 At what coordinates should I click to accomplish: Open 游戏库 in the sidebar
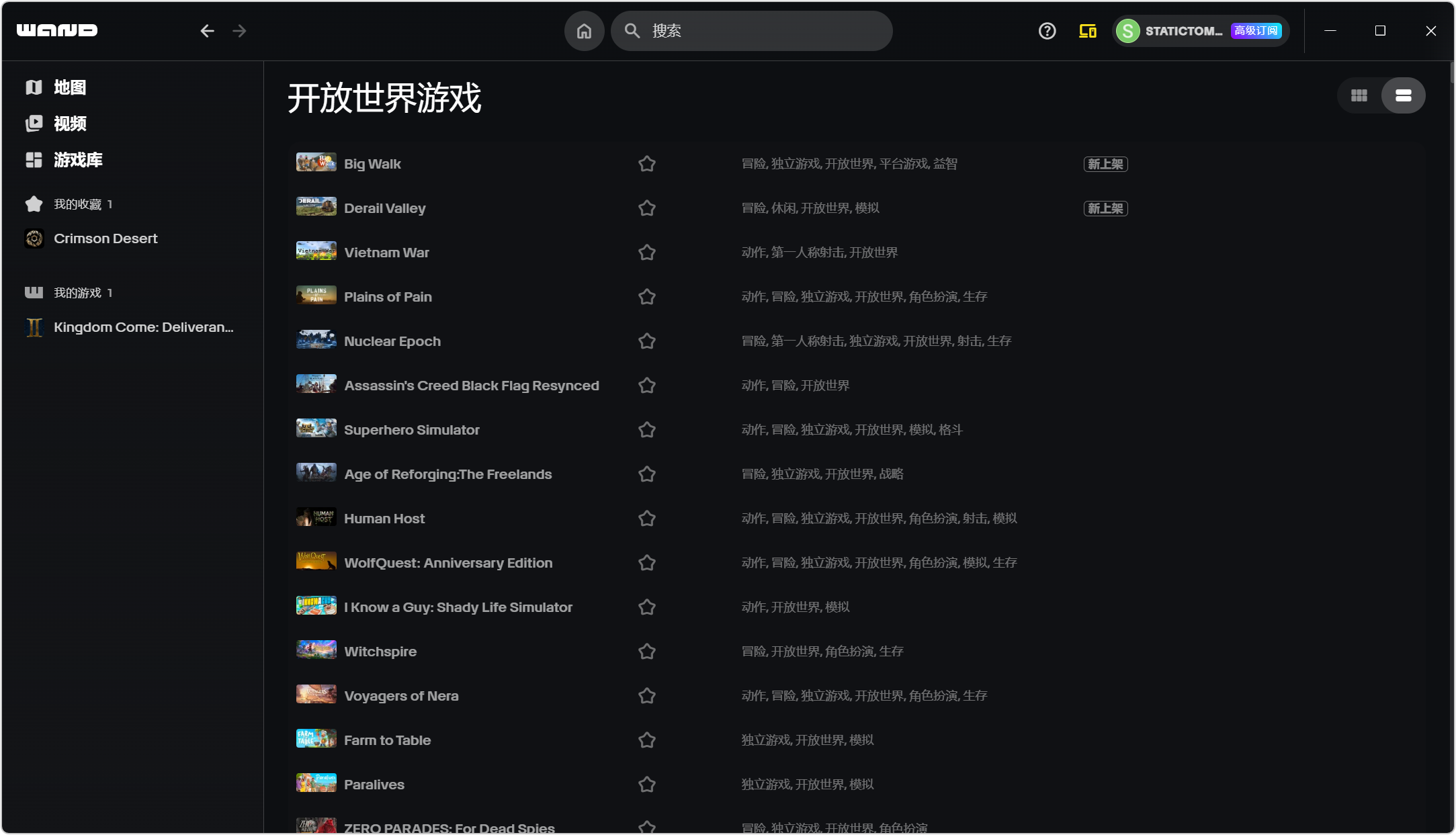(65, 160)
